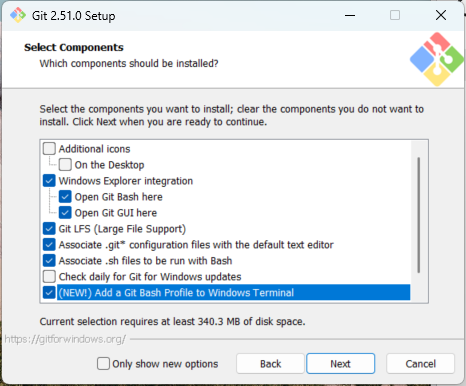Uncheck Associate .sh files with Bash
Screen dimensions: 466x386
coord(49,261)
